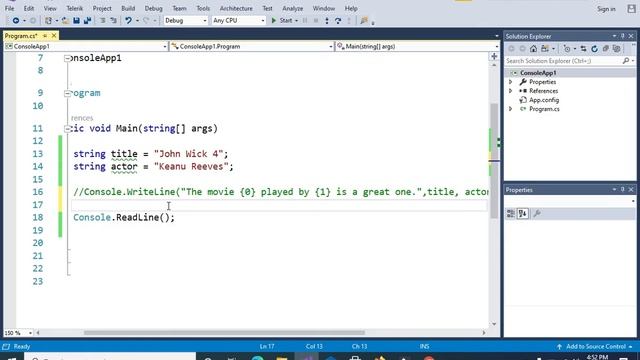Screen dimensions: 640x360
Task: Click the editor horizontal scrollbar thumb
Action: tap(224, 333)
